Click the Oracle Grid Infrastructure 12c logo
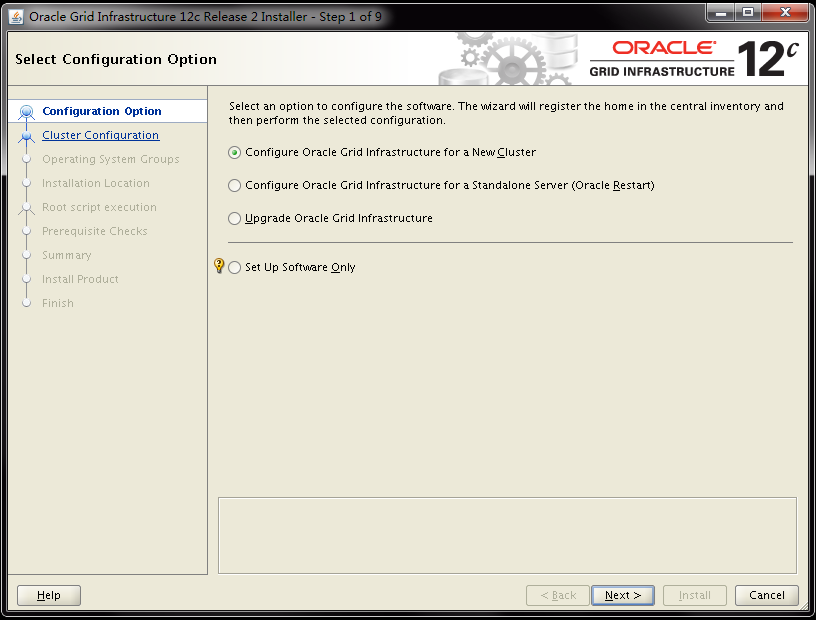This screenshot has width=816, height=620. click(x=694, y=59)
